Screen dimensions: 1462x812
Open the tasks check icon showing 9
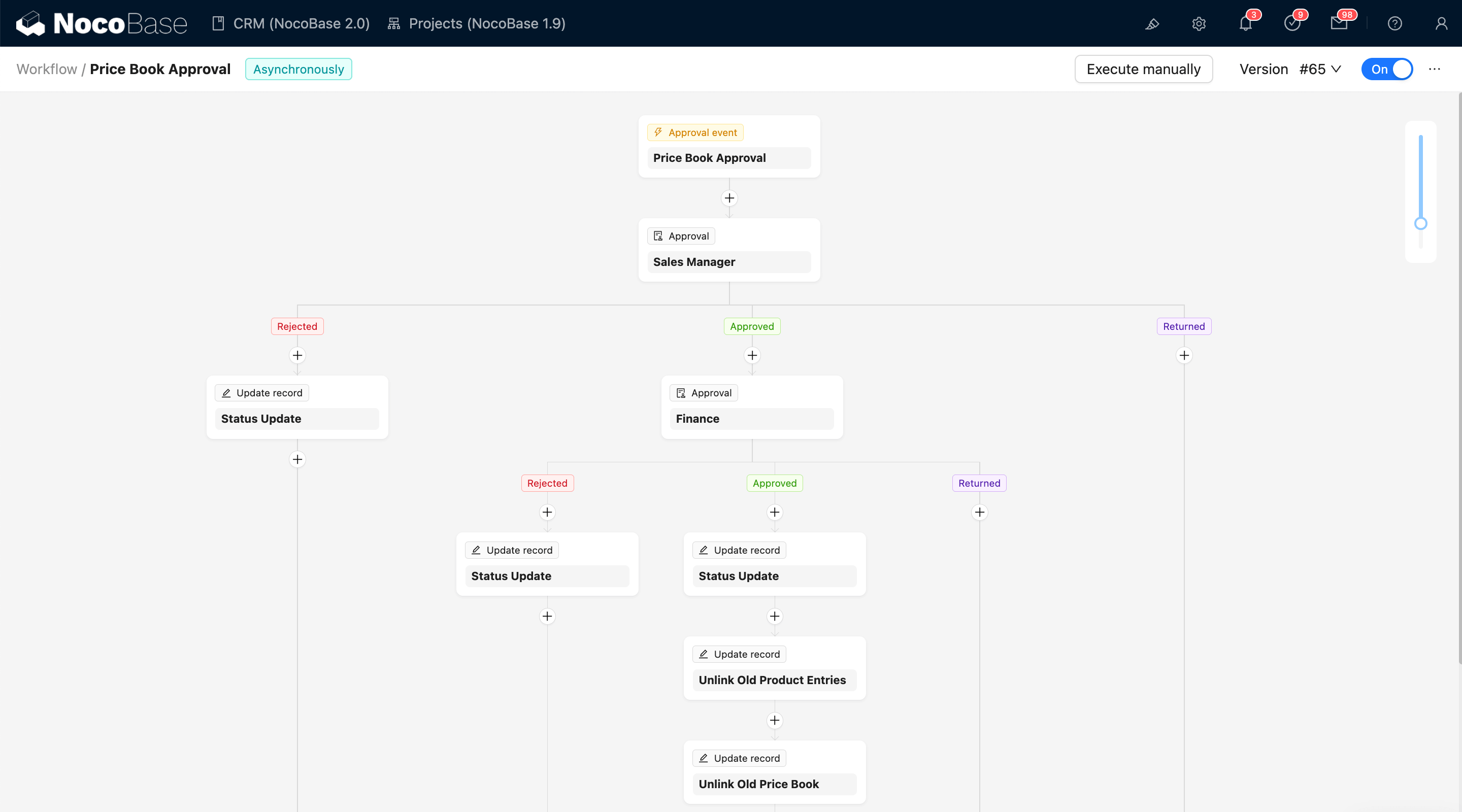(1292, 24)
